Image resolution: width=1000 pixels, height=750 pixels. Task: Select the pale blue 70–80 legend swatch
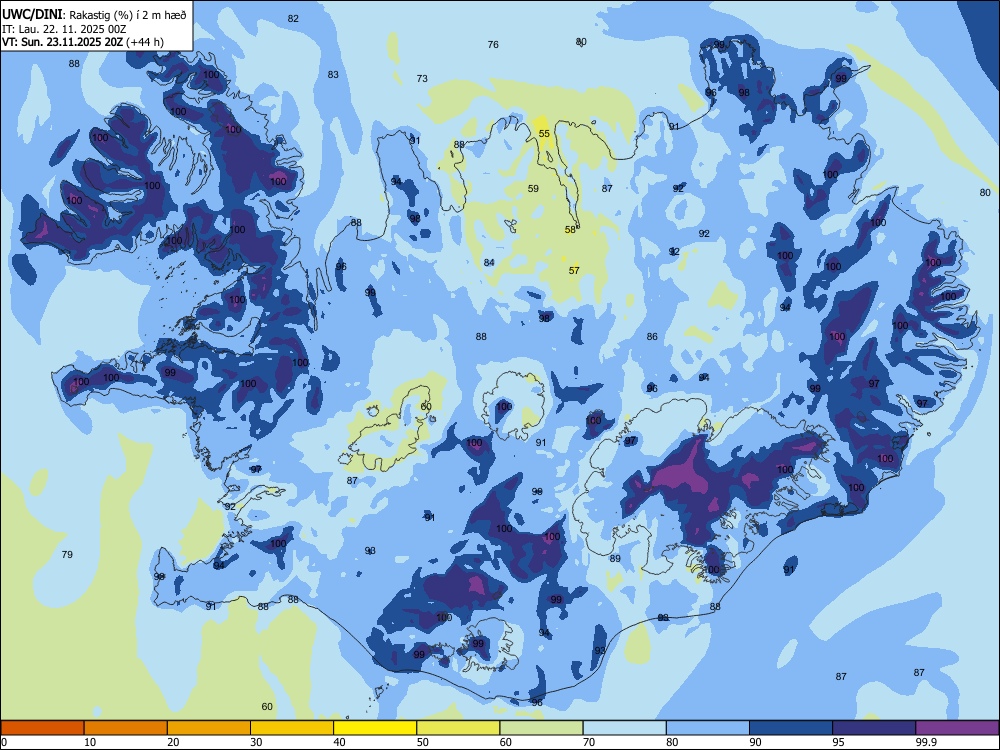pyautogui.click(x=624, y=728)
